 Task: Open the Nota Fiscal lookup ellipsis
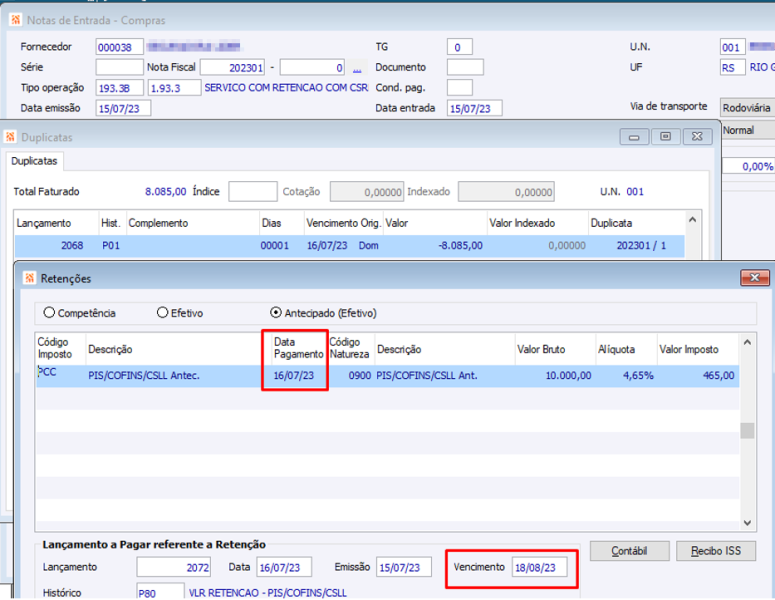click(356, 68)
